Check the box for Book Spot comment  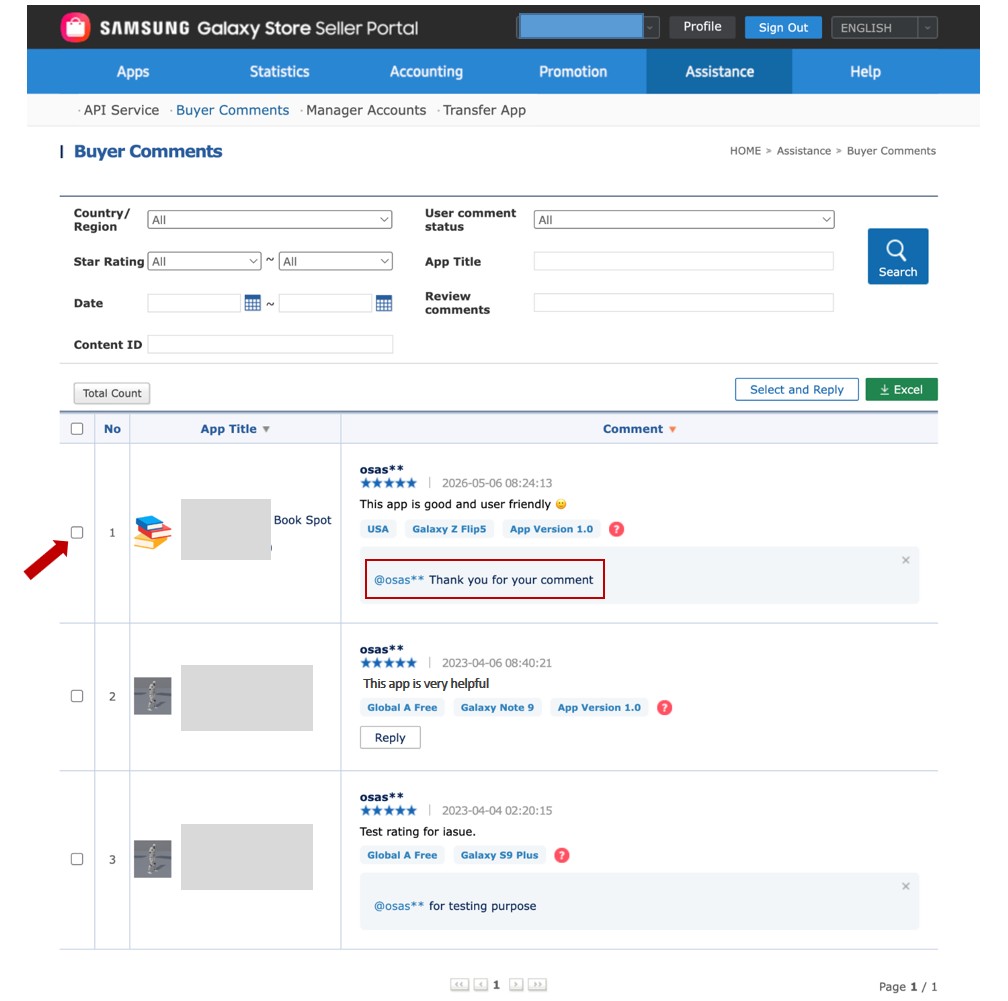[77, 532]
